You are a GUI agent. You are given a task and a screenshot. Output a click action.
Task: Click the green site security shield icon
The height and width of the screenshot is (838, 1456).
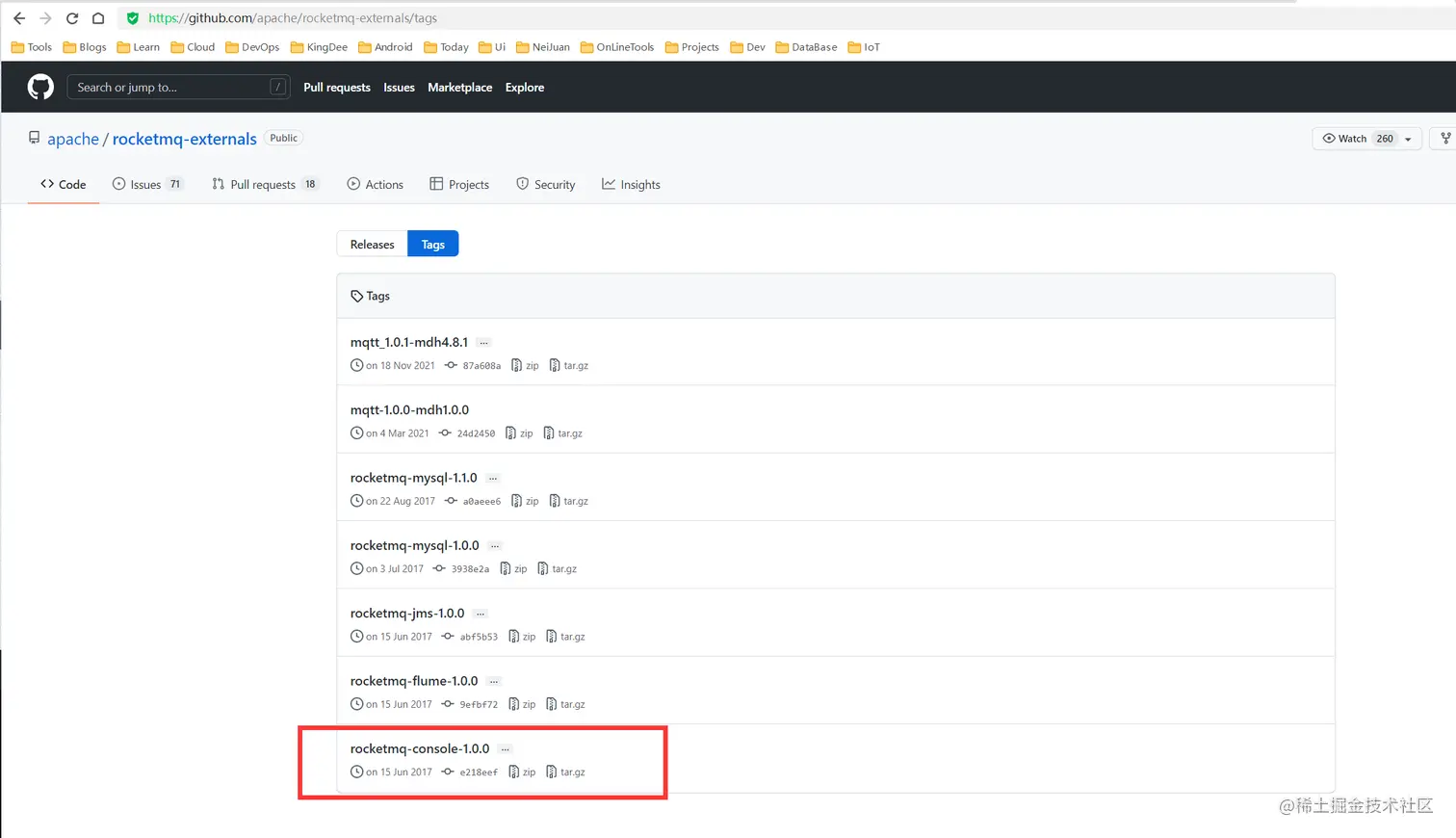click(x=133, y=18)
